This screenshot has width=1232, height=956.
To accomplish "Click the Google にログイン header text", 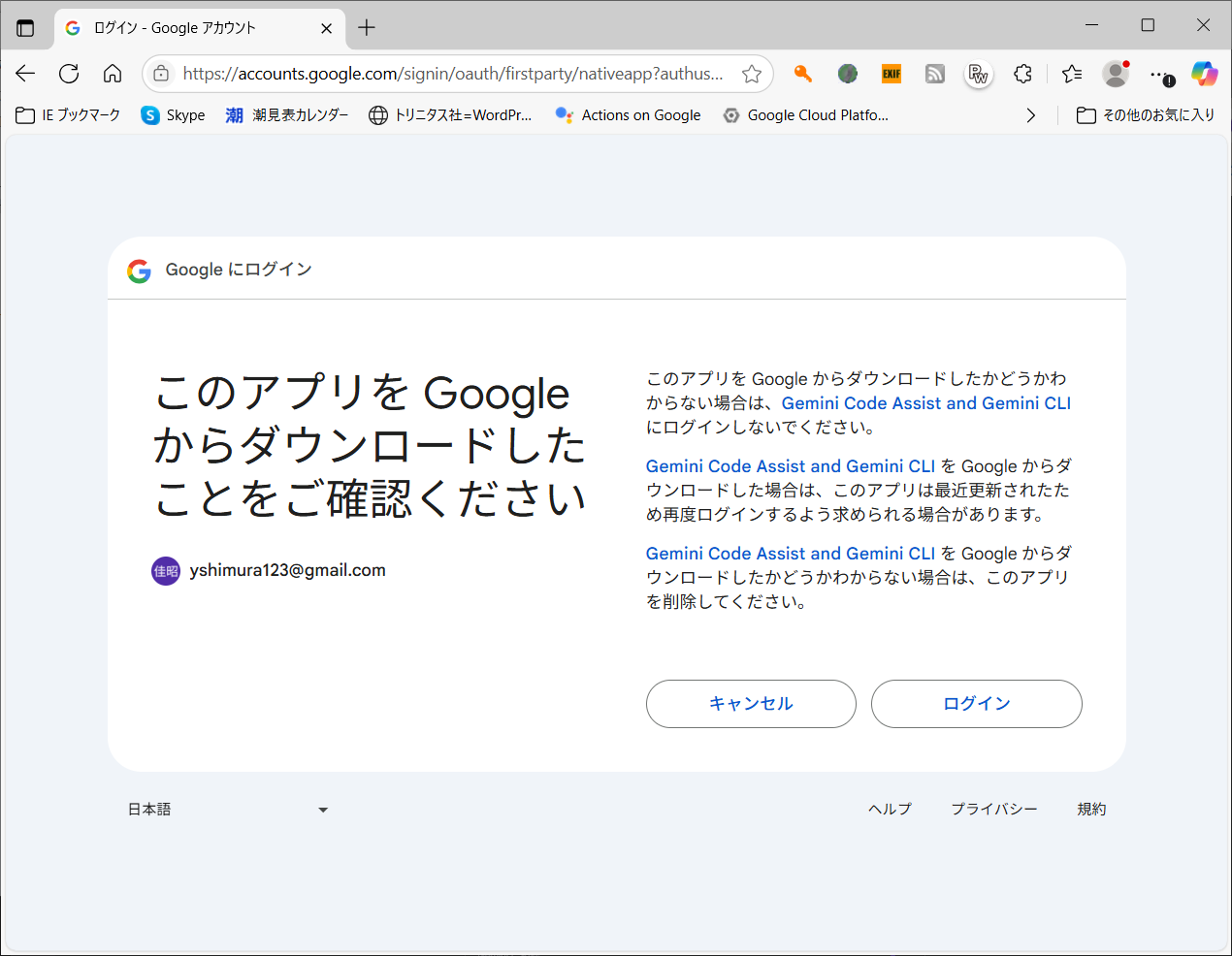I will tap(239, 270).
